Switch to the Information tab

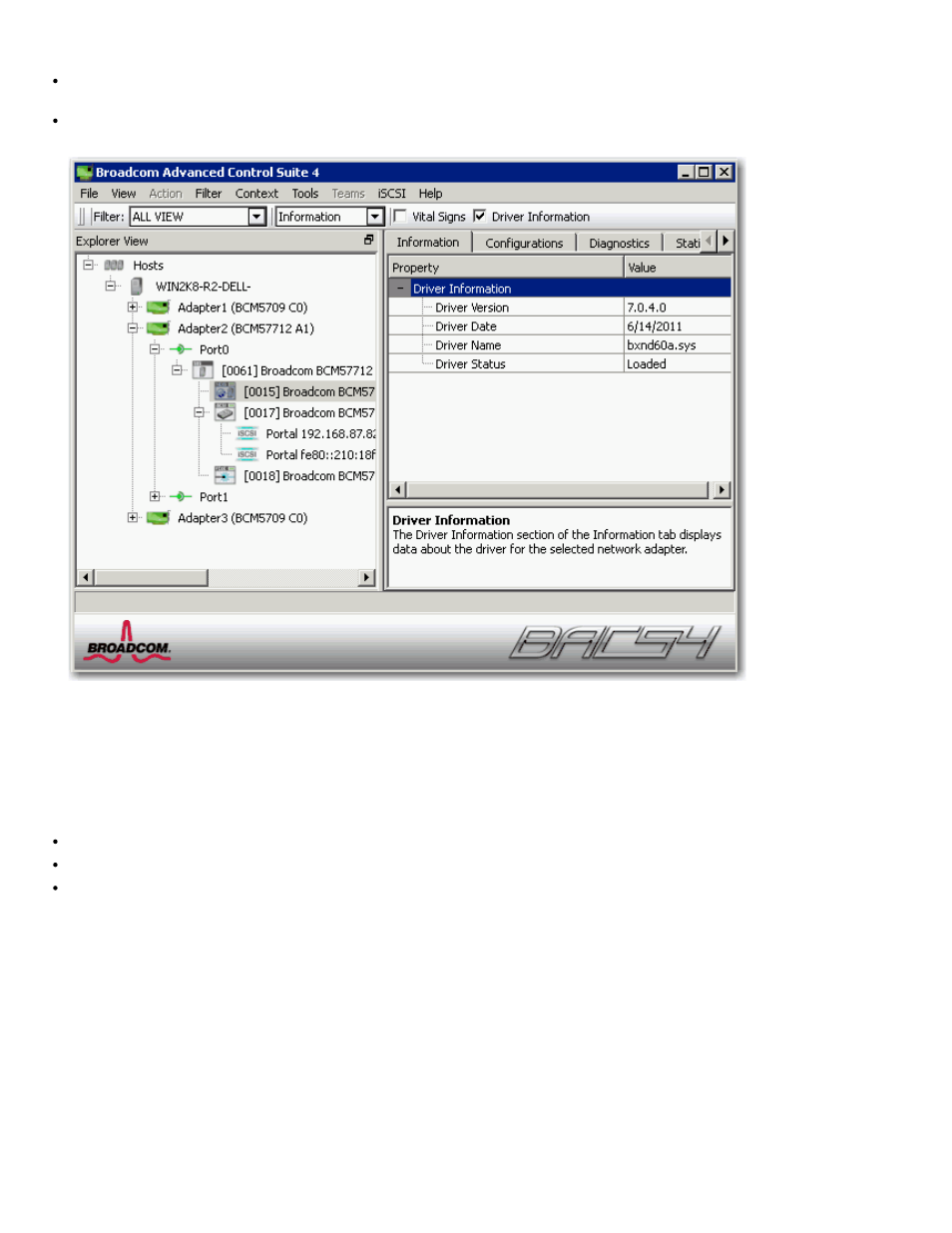coord(428,242)
